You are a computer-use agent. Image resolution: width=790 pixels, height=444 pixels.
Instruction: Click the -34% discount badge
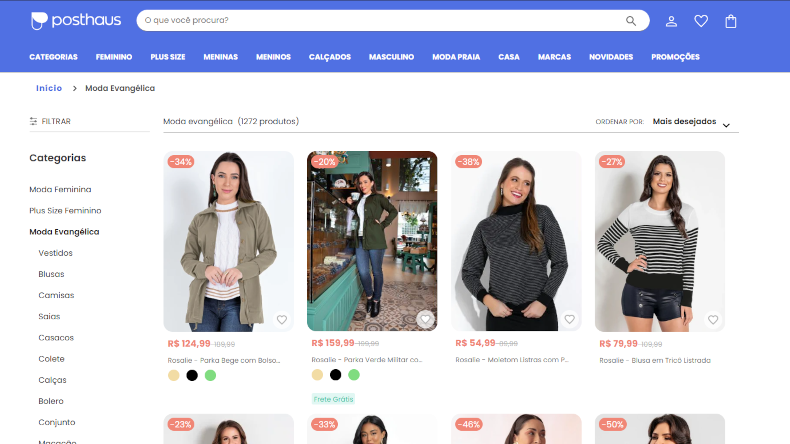click(180, 162)
